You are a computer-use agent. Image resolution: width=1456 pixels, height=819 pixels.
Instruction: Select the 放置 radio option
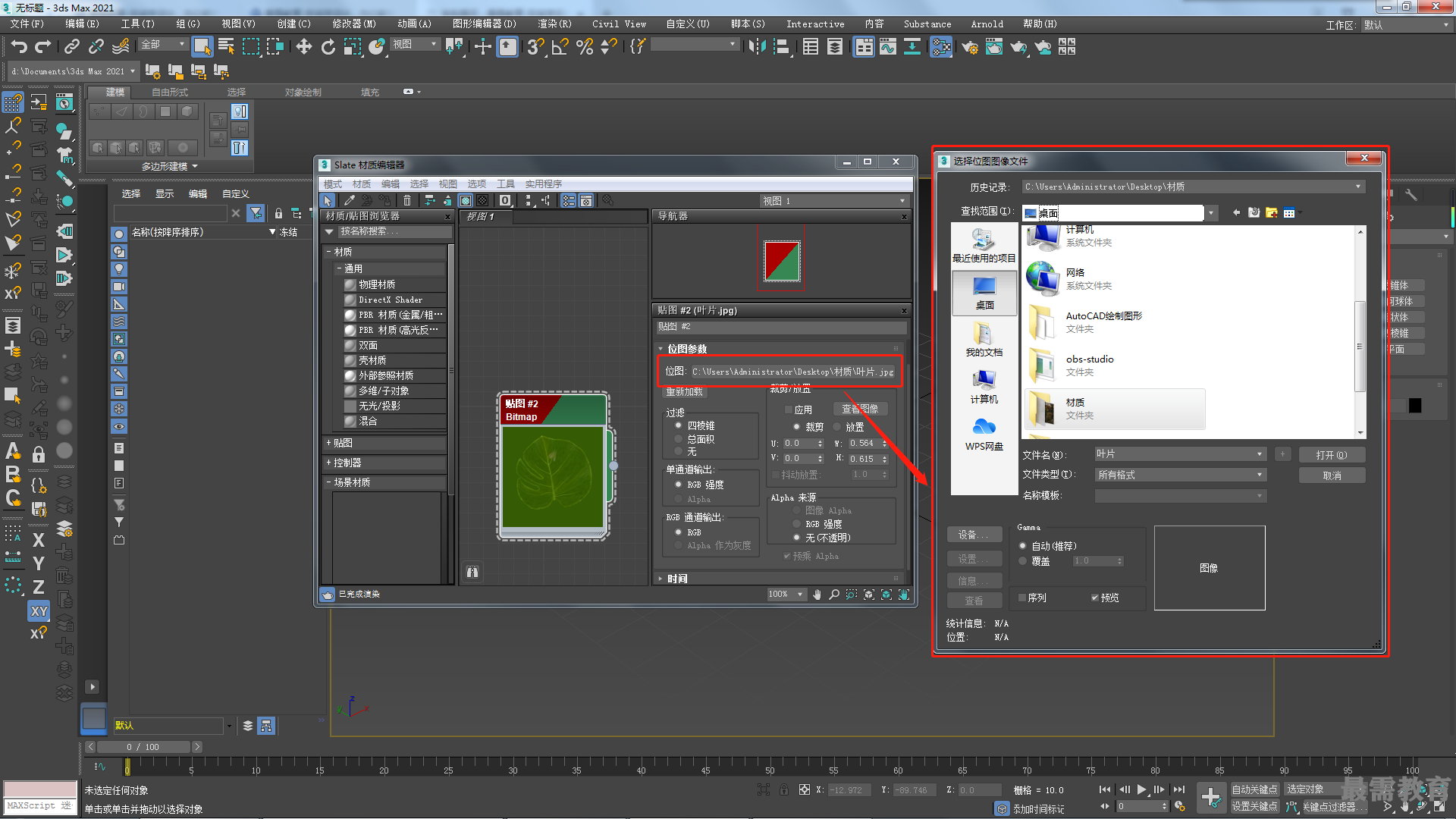click(x=837, y=427)
